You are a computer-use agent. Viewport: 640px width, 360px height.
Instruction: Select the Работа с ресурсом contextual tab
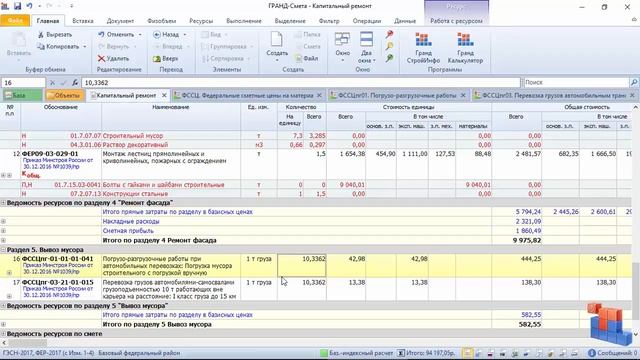click(456, 21)
